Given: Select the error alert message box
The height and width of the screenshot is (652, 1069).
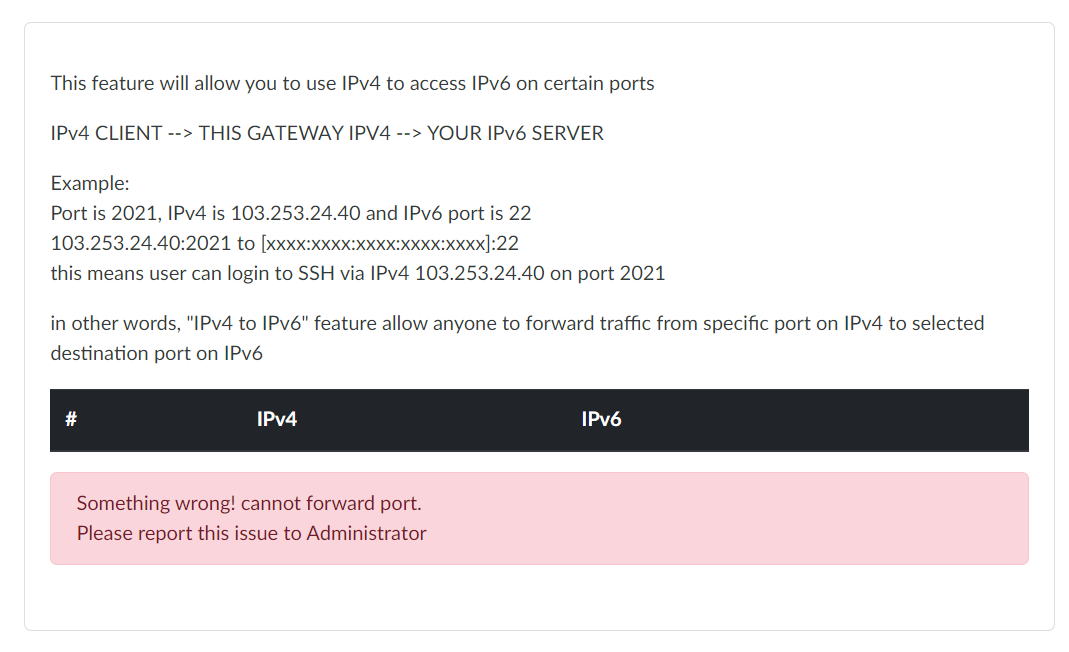Looking at the screenshot, I should coord(540,518).
